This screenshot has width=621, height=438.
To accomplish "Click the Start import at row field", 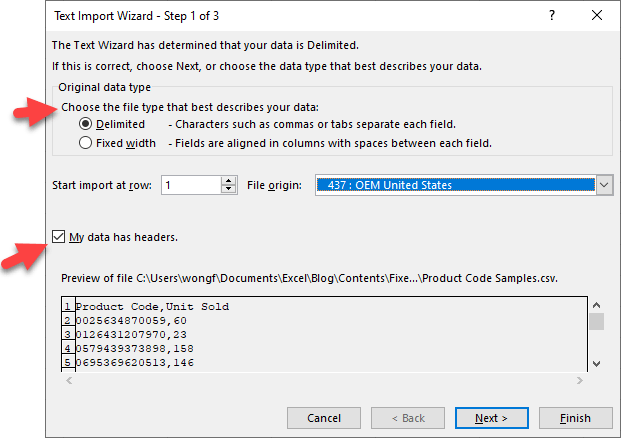I will [190, 185].
